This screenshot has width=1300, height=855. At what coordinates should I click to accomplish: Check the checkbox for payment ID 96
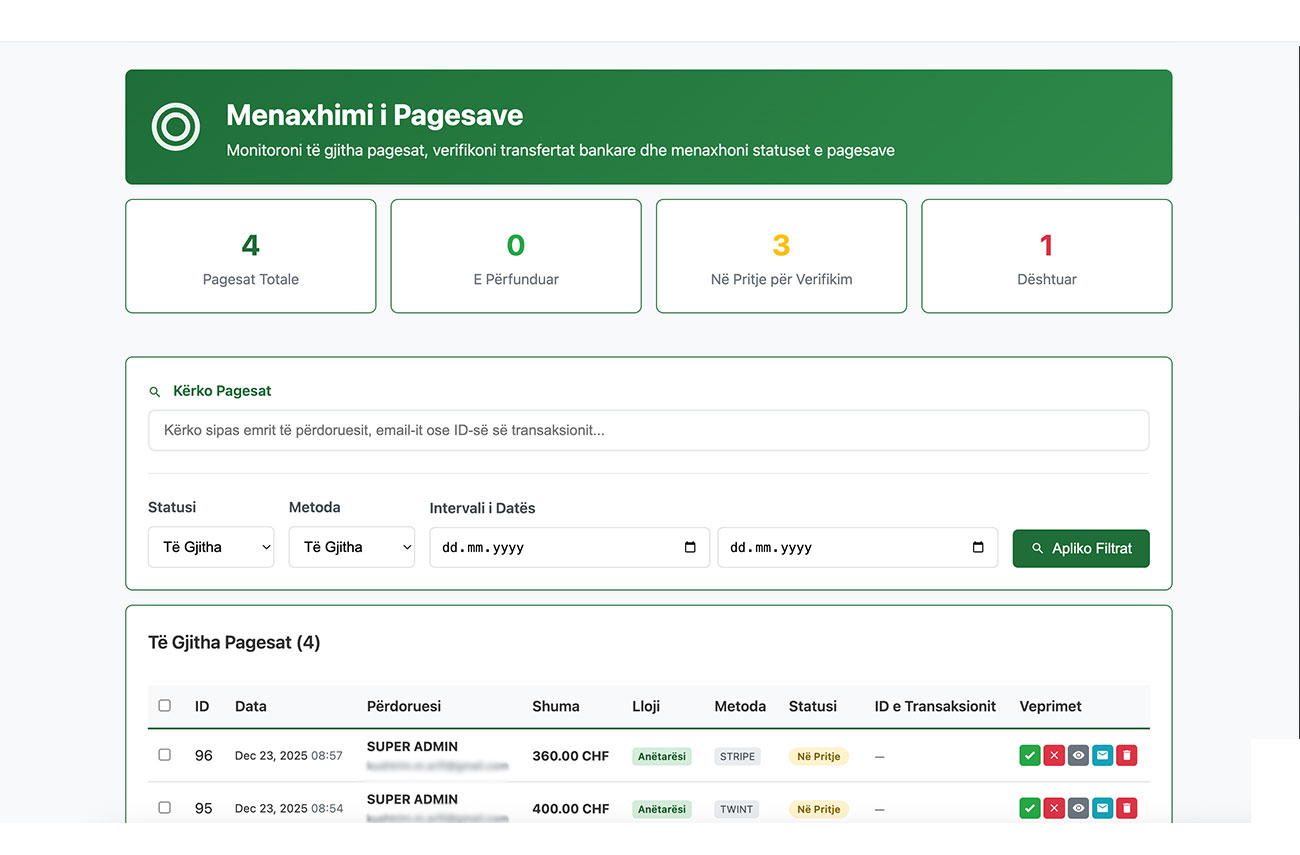click(165, 755)
